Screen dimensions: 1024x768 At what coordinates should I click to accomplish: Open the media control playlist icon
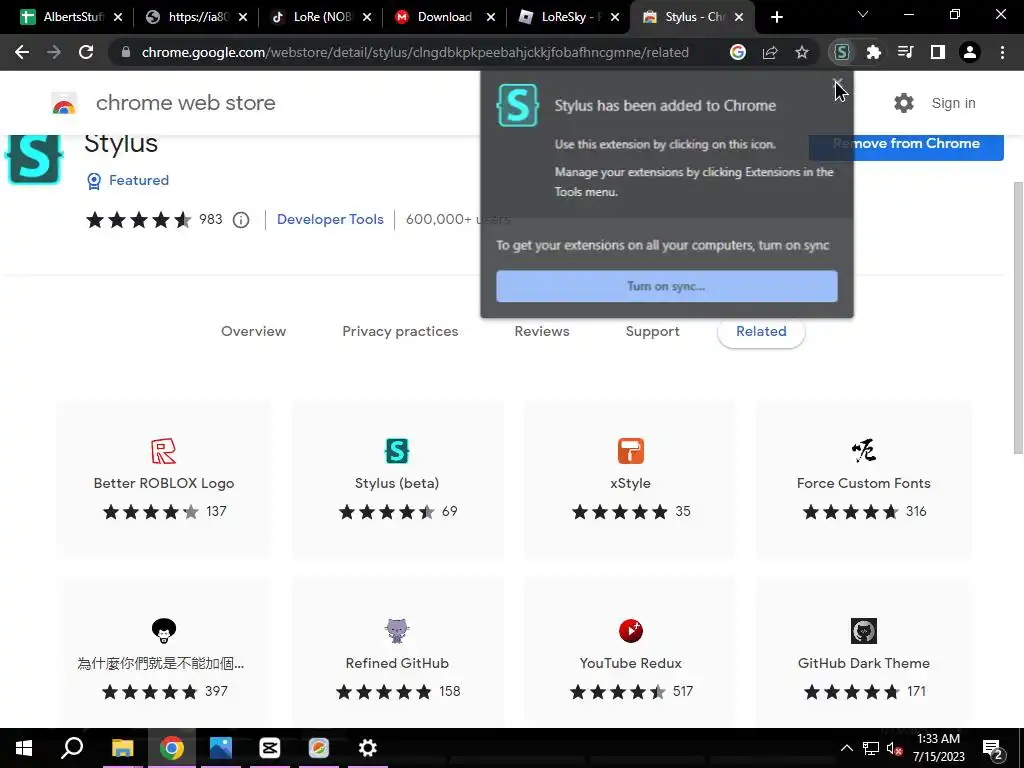[905, 52]
